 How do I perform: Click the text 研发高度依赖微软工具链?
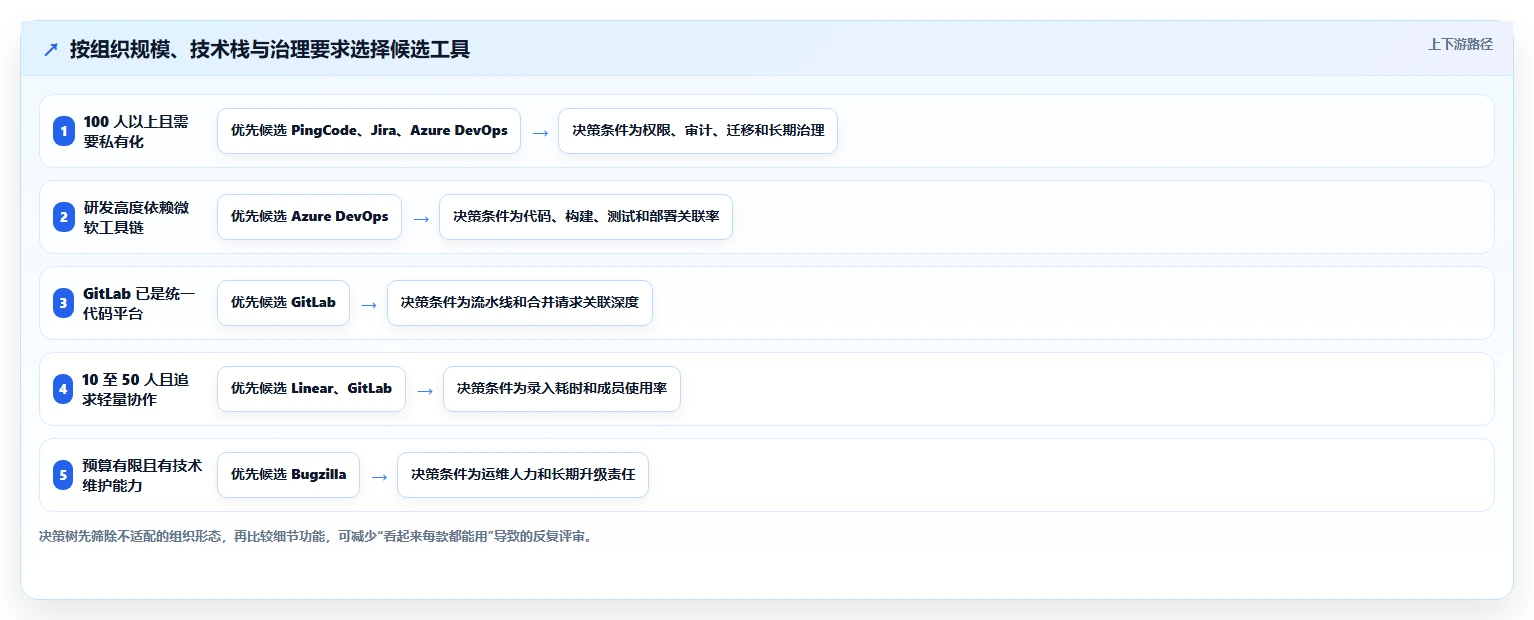click(x=137, y=217)
